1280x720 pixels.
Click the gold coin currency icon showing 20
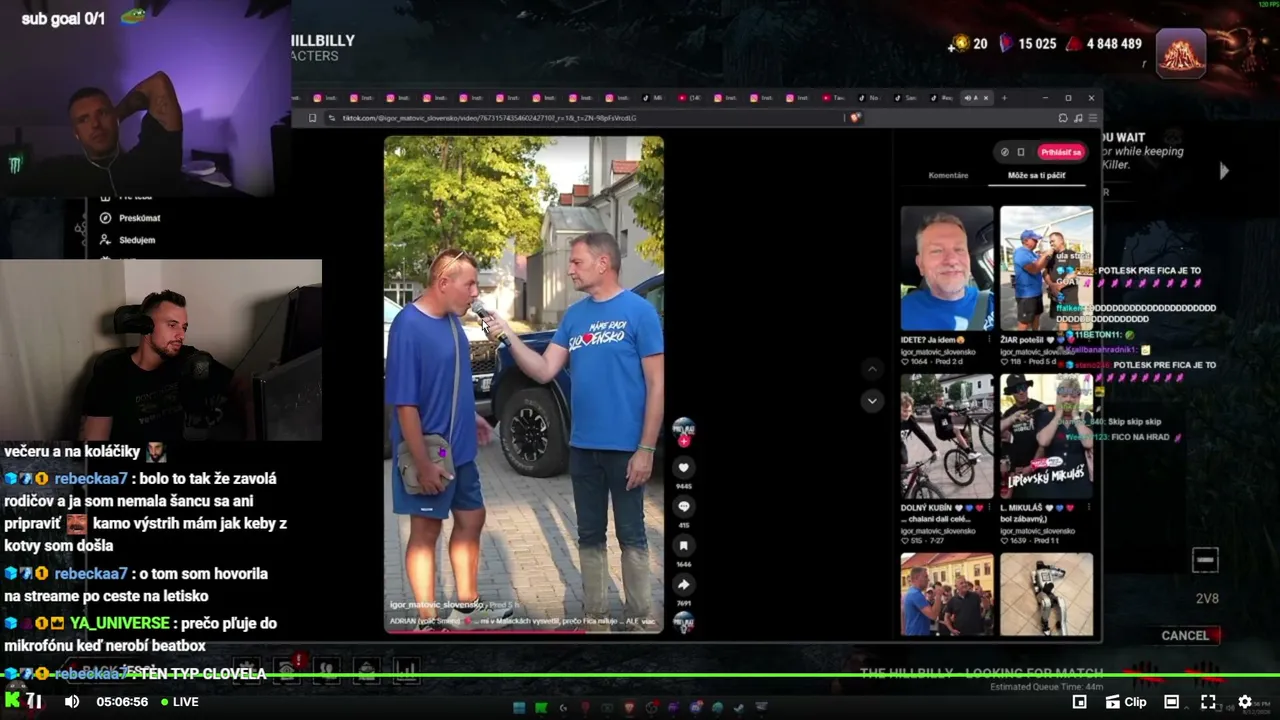(961, 44)
